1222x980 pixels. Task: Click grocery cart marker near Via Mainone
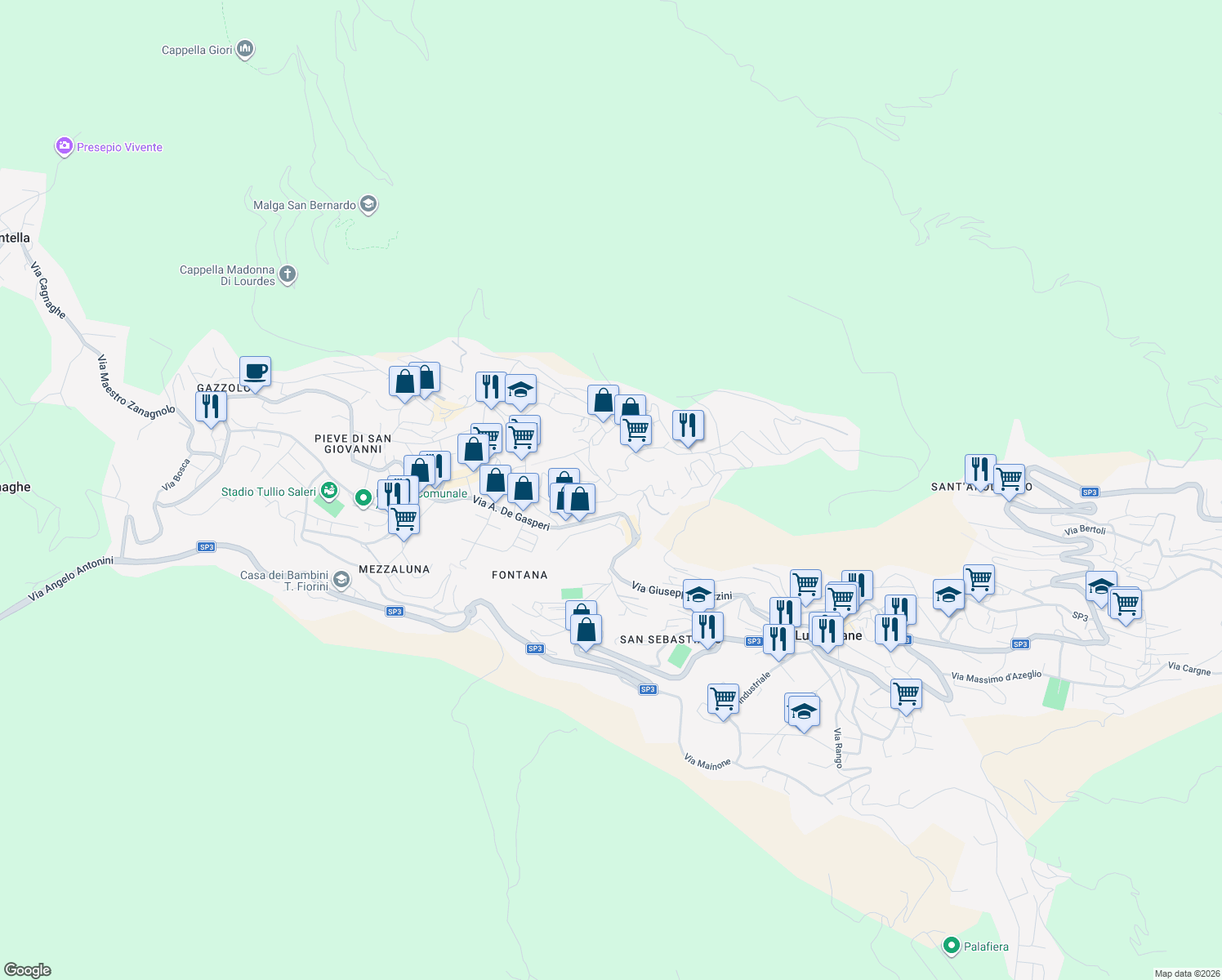click(723, 700)
